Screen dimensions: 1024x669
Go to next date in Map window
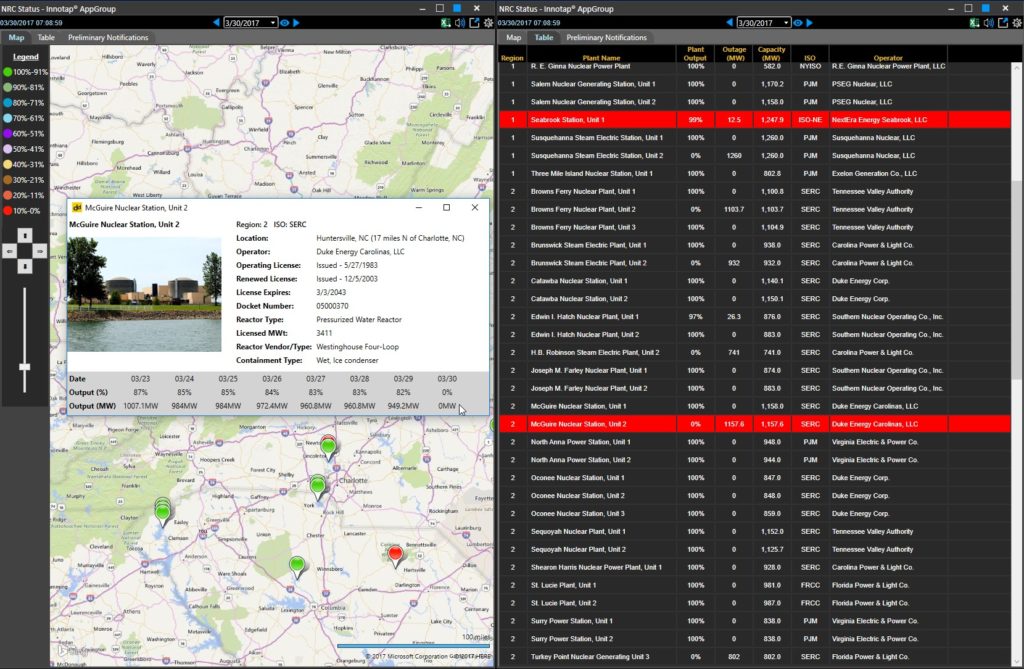(x=296, y=22)
